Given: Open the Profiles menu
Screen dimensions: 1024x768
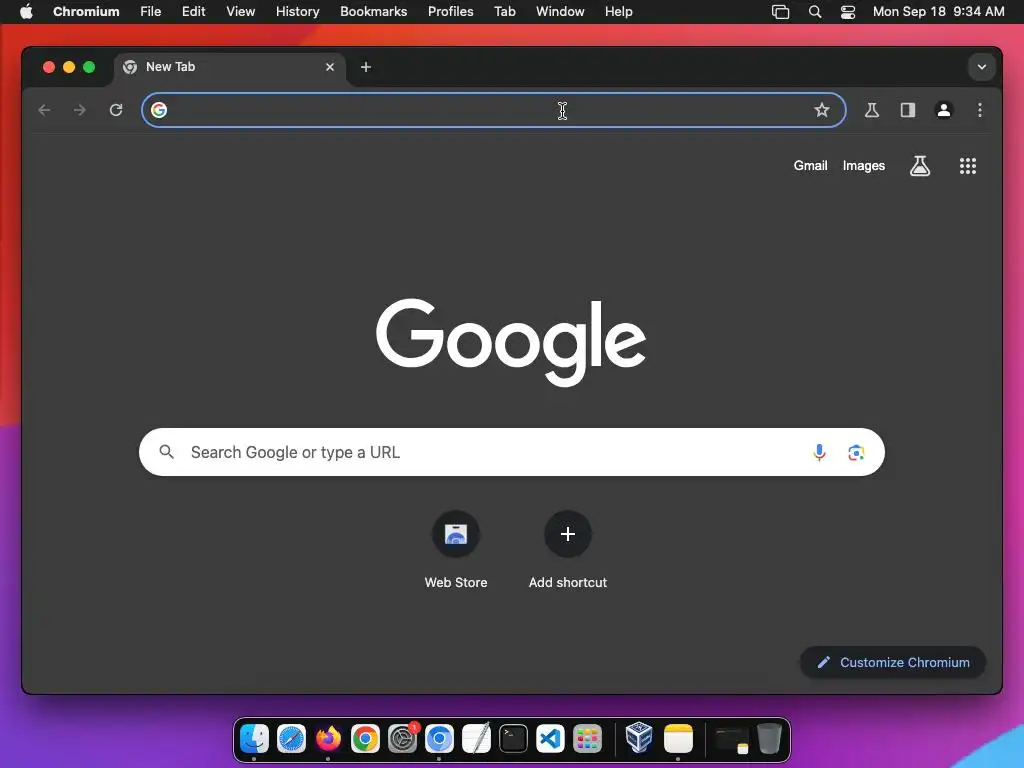Looking at the screenshot, I should coord(451,11).
